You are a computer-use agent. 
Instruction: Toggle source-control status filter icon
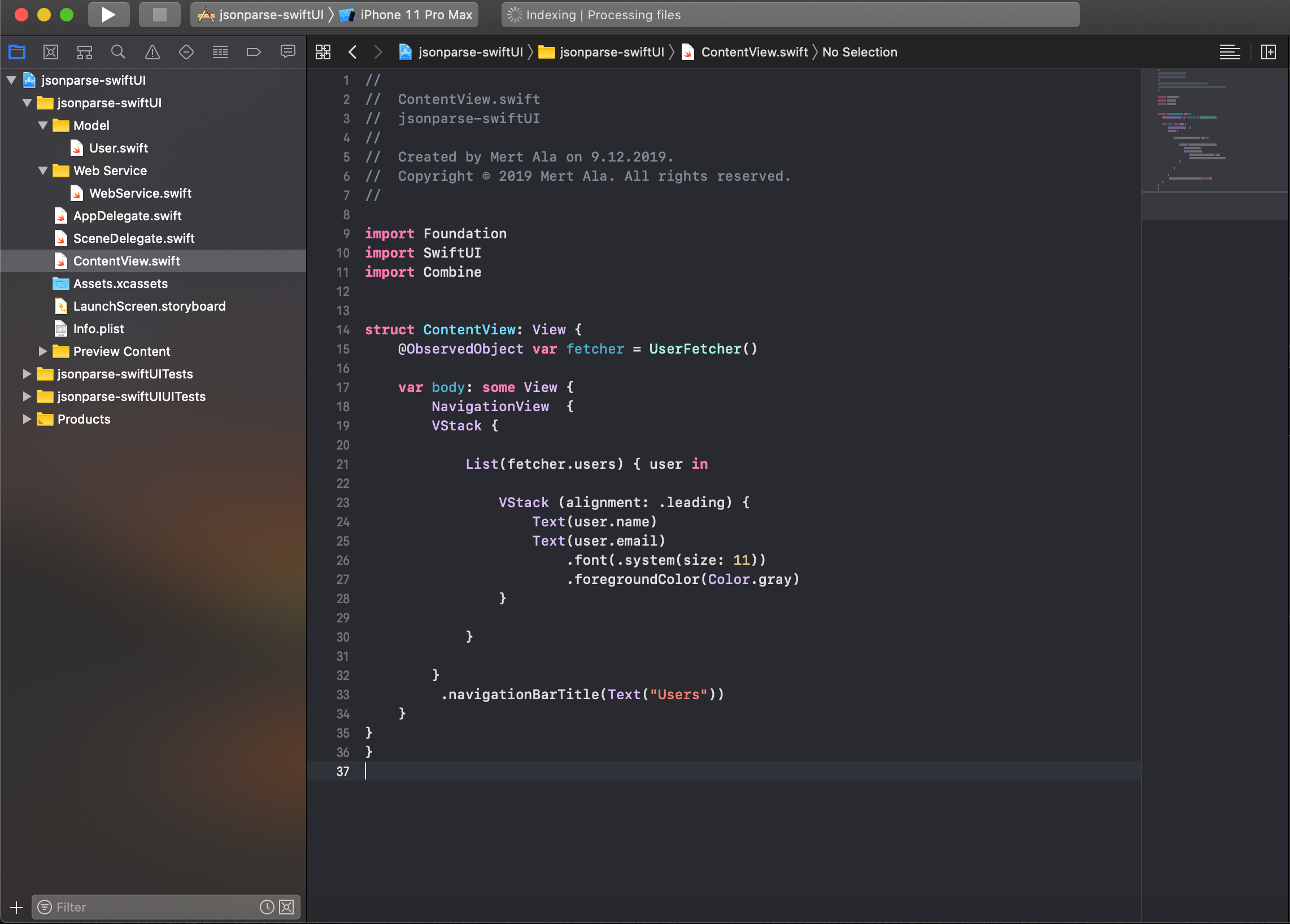(287, 907)
